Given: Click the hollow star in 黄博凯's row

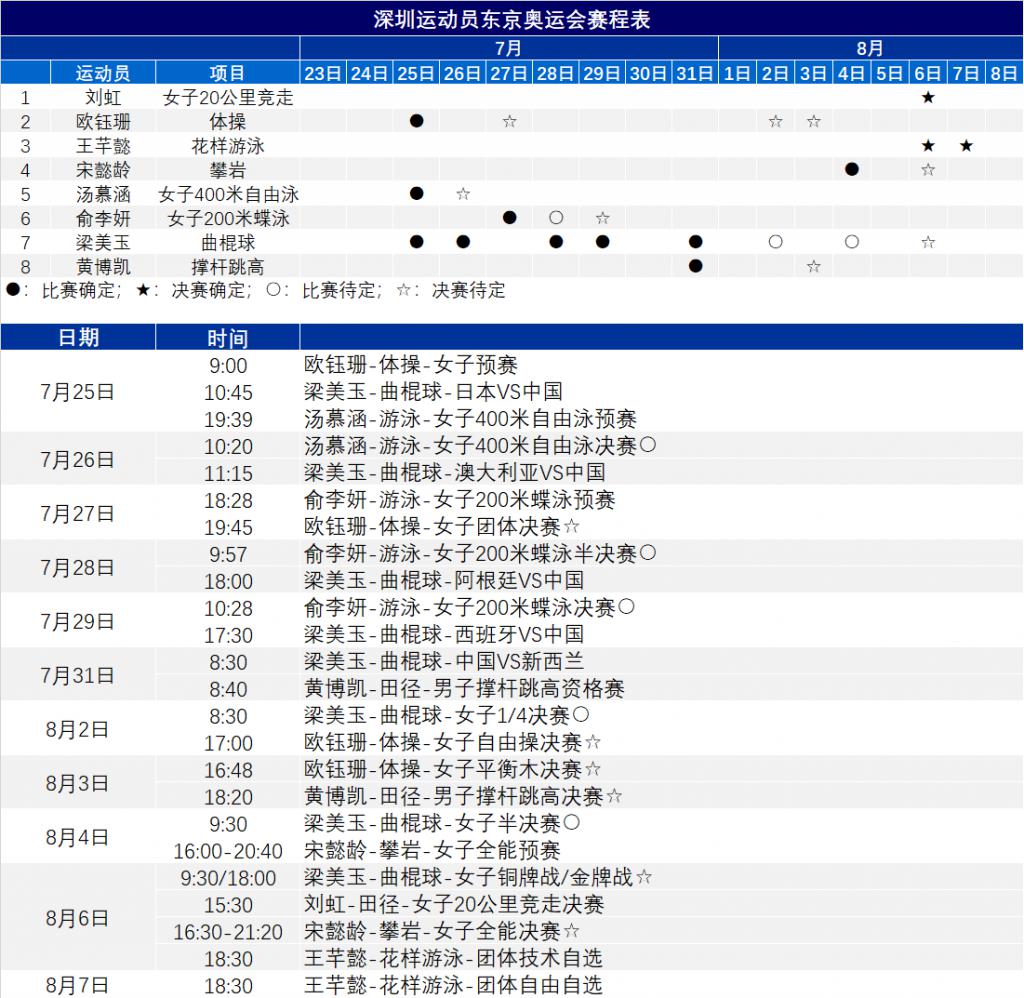Looking at the screenshot, I should tap(814, 266).
